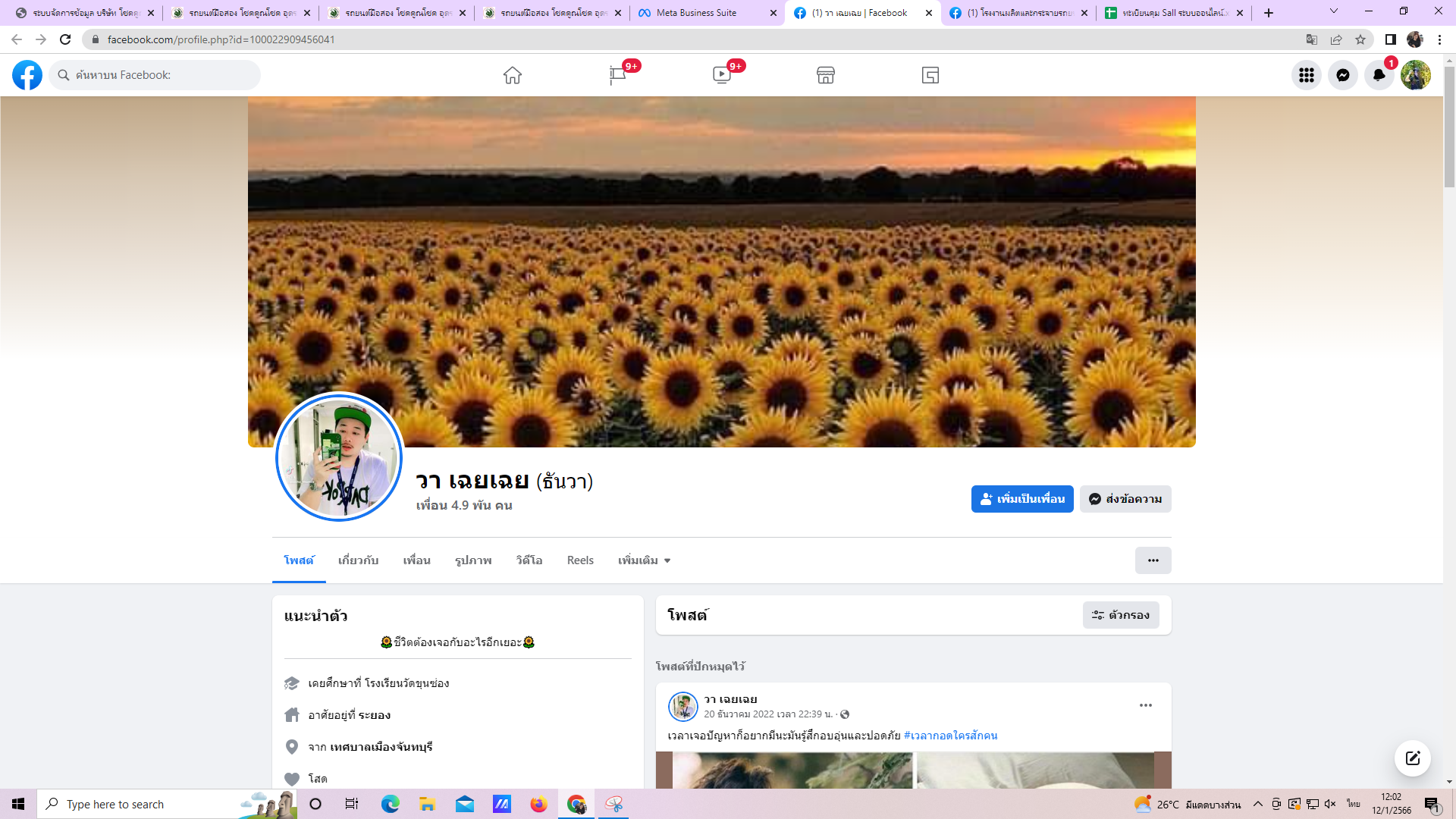Open the Reels tab
Viewport: 1456px width, 819px height.
click(580, 560)
